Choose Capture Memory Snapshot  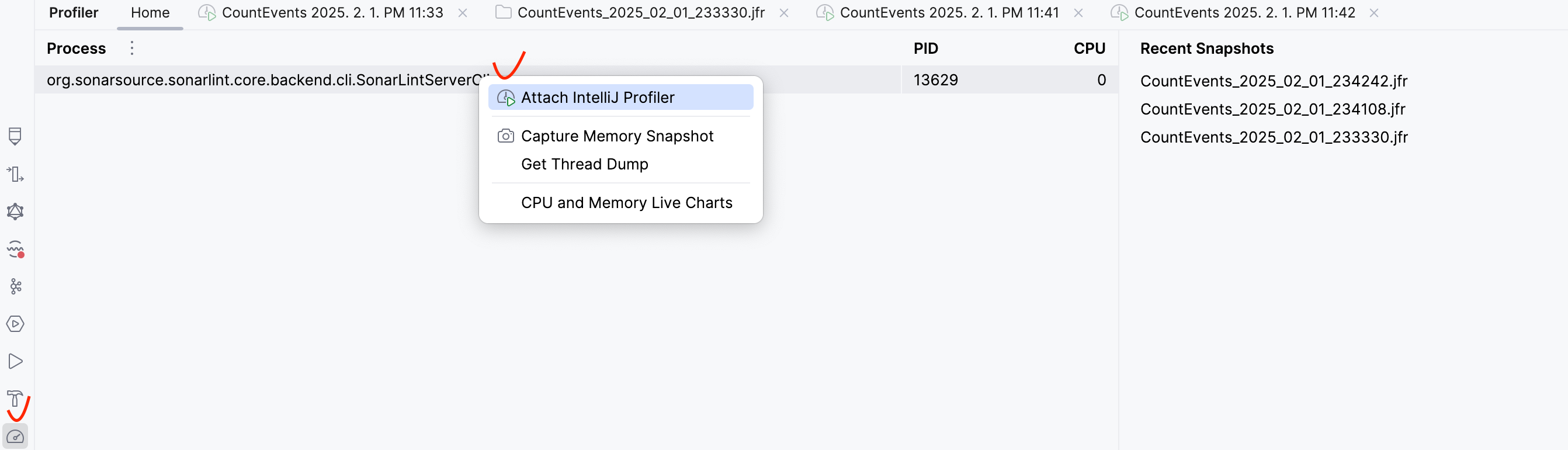(616, 136)
